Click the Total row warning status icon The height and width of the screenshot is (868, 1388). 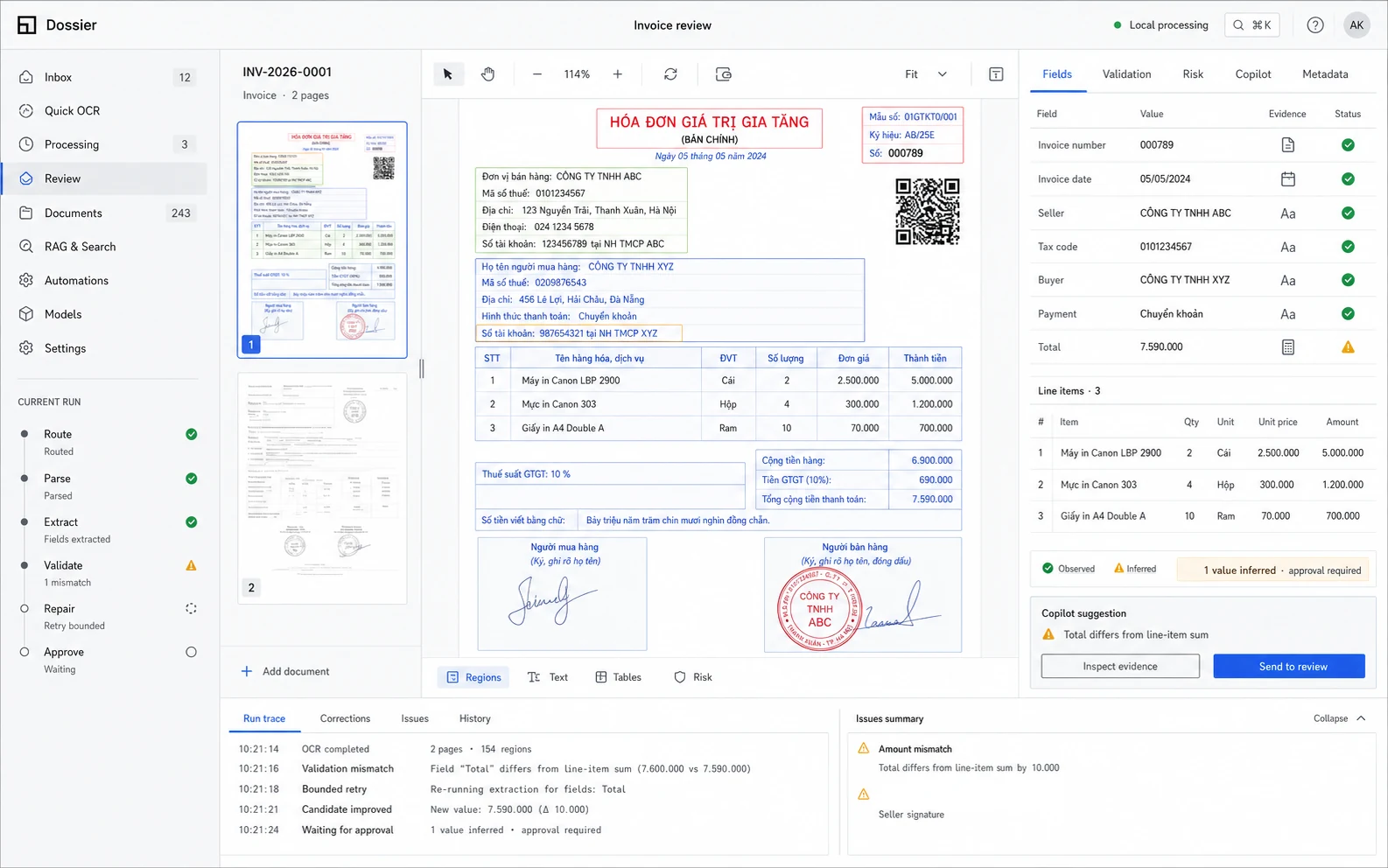click(1349, 347)
